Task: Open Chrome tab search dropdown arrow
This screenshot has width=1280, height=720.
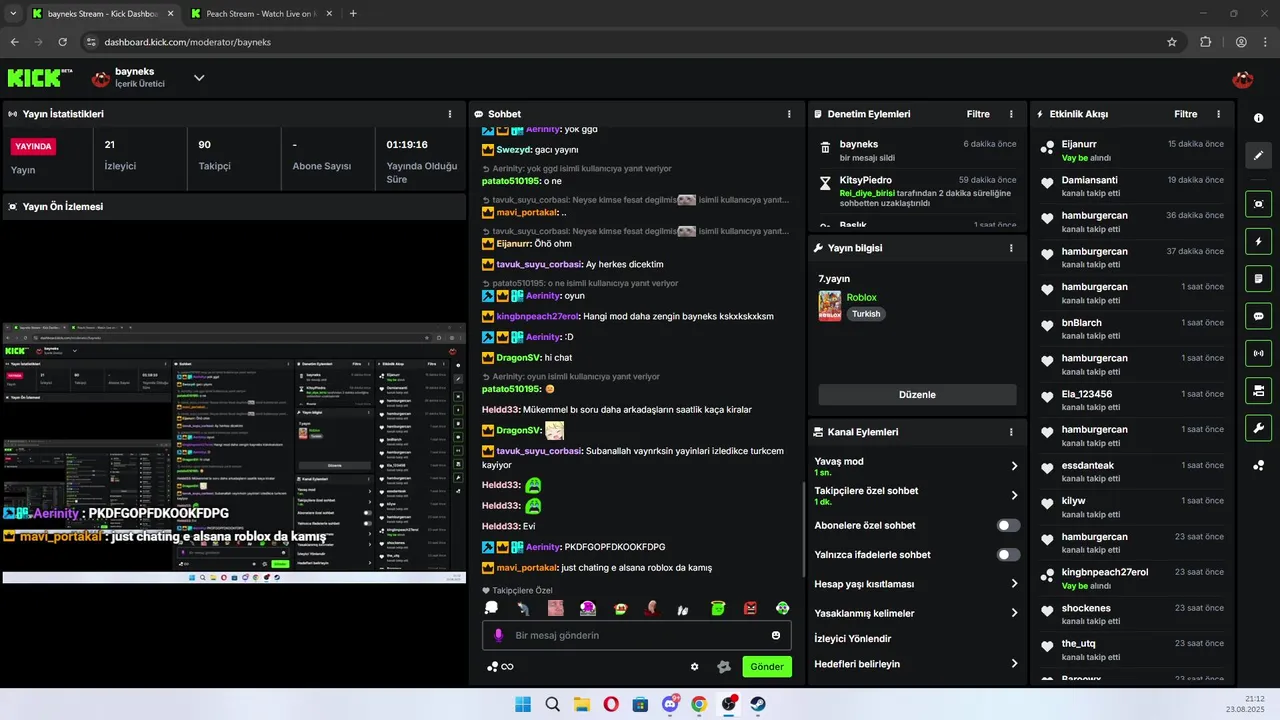Action: pos(13,14)
